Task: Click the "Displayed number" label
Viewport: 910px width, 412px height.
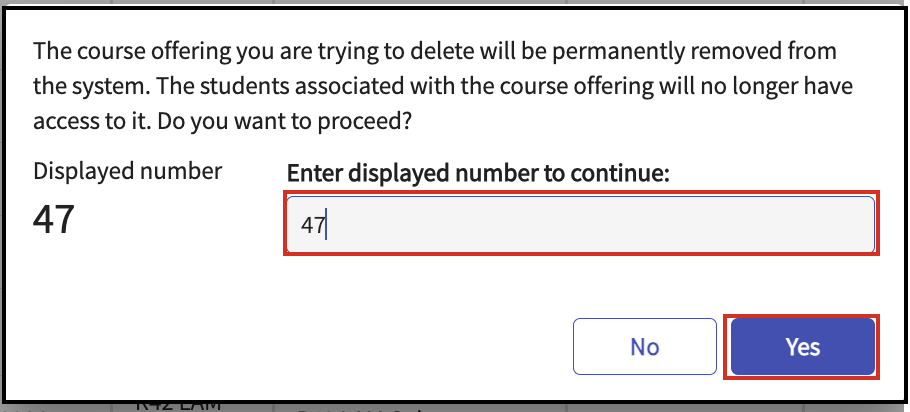Action: point(128,171)
